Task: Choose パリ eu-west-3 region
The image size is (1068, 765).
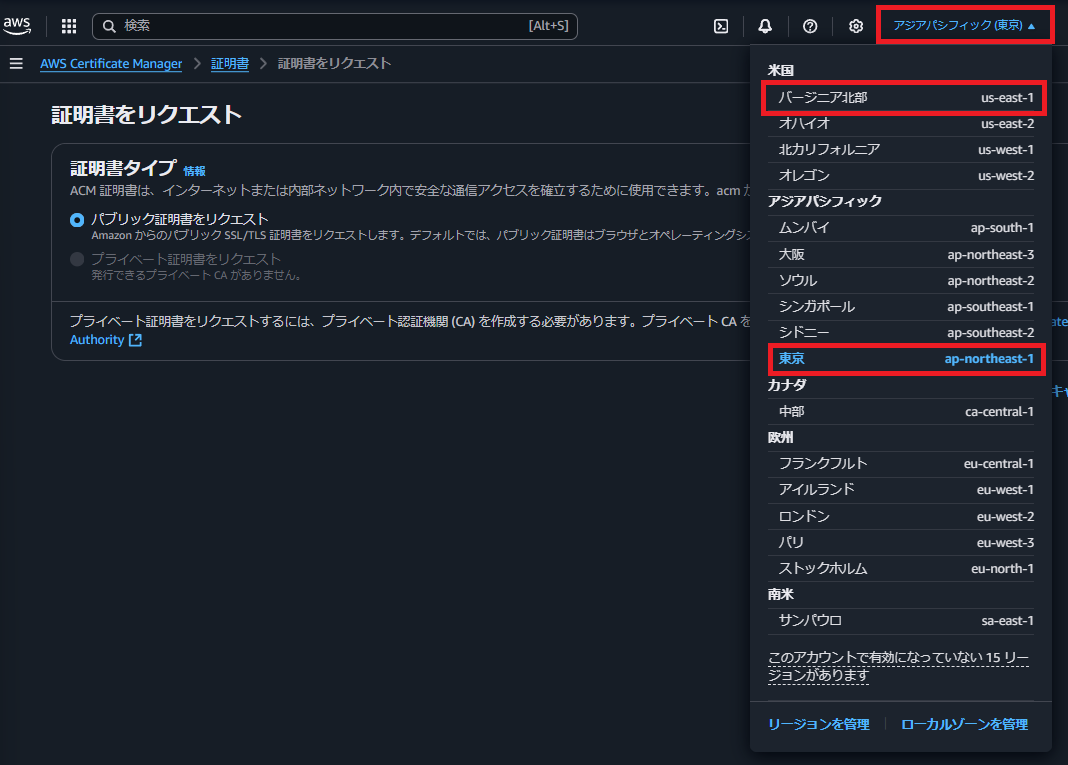Action: pyautogui.click(x=901, y=542)
